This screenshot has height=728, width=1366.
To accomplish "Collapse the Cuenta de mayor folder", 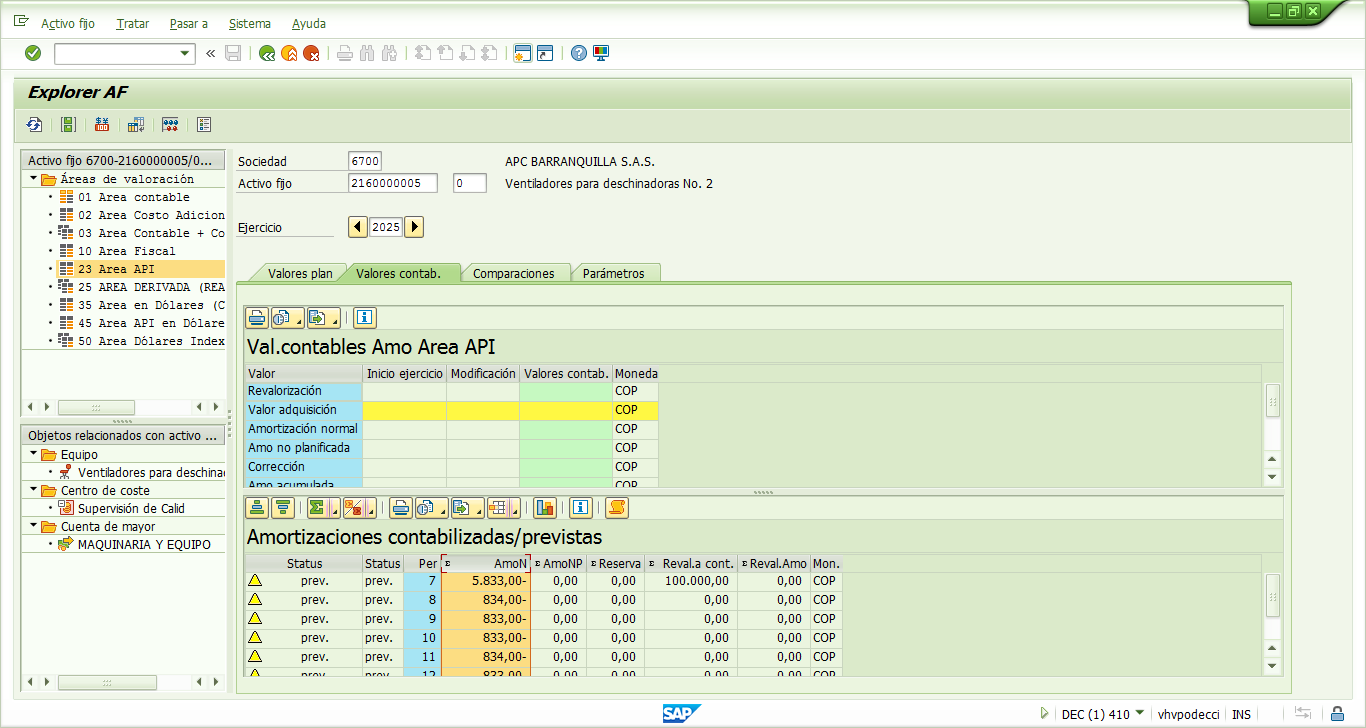I will (33, 527).
